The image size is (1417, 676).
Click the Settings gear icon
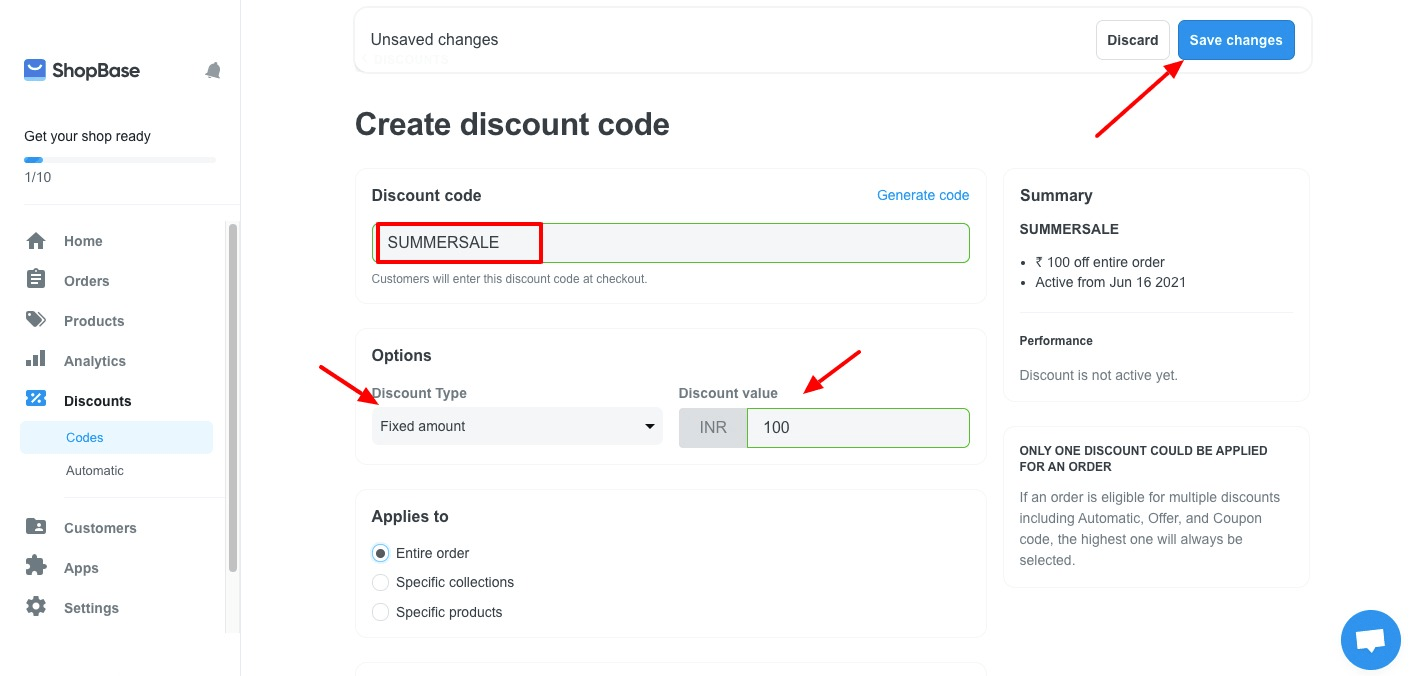pos(36,606)
